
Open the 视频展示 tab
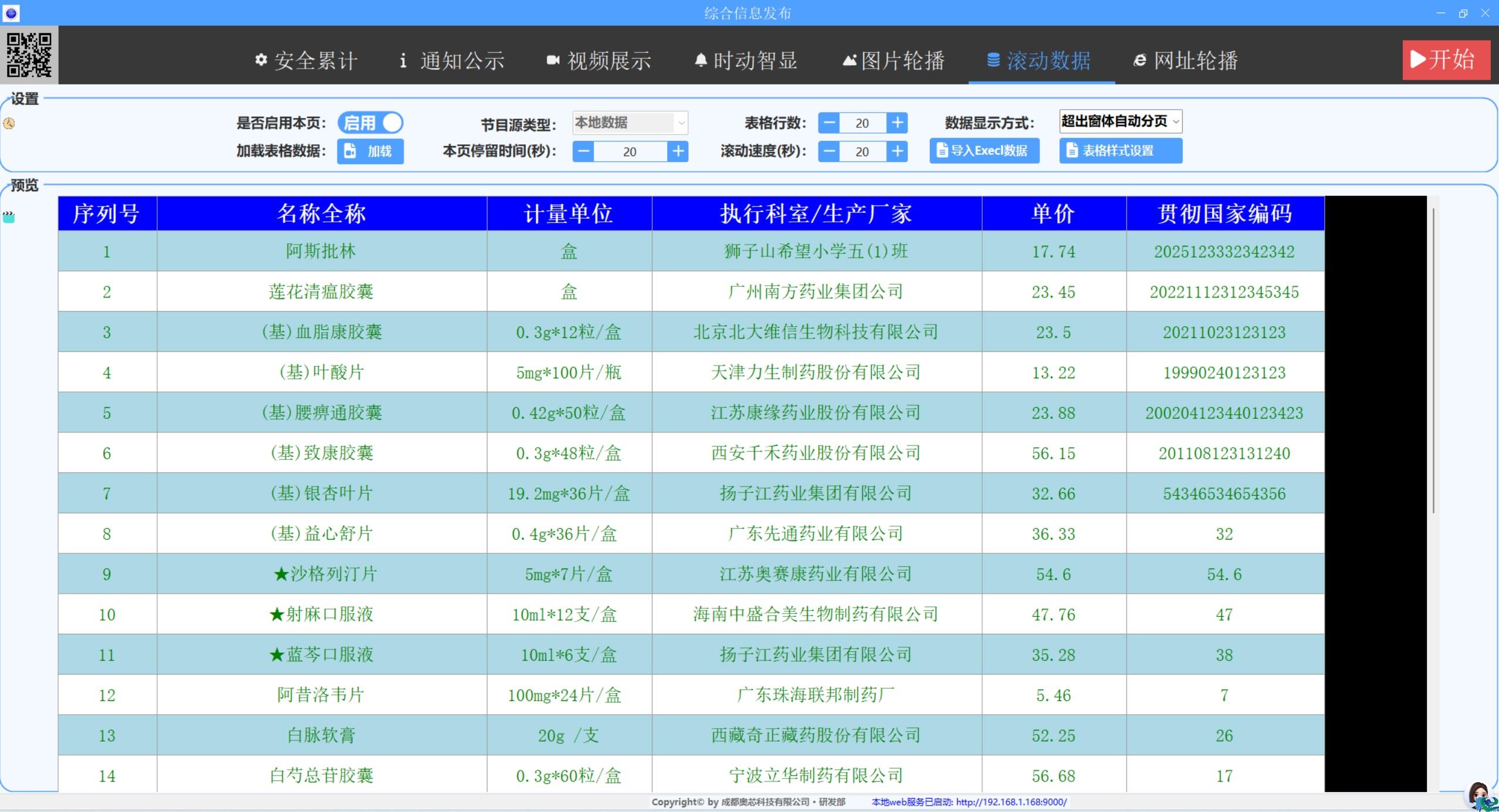(599, 60)
